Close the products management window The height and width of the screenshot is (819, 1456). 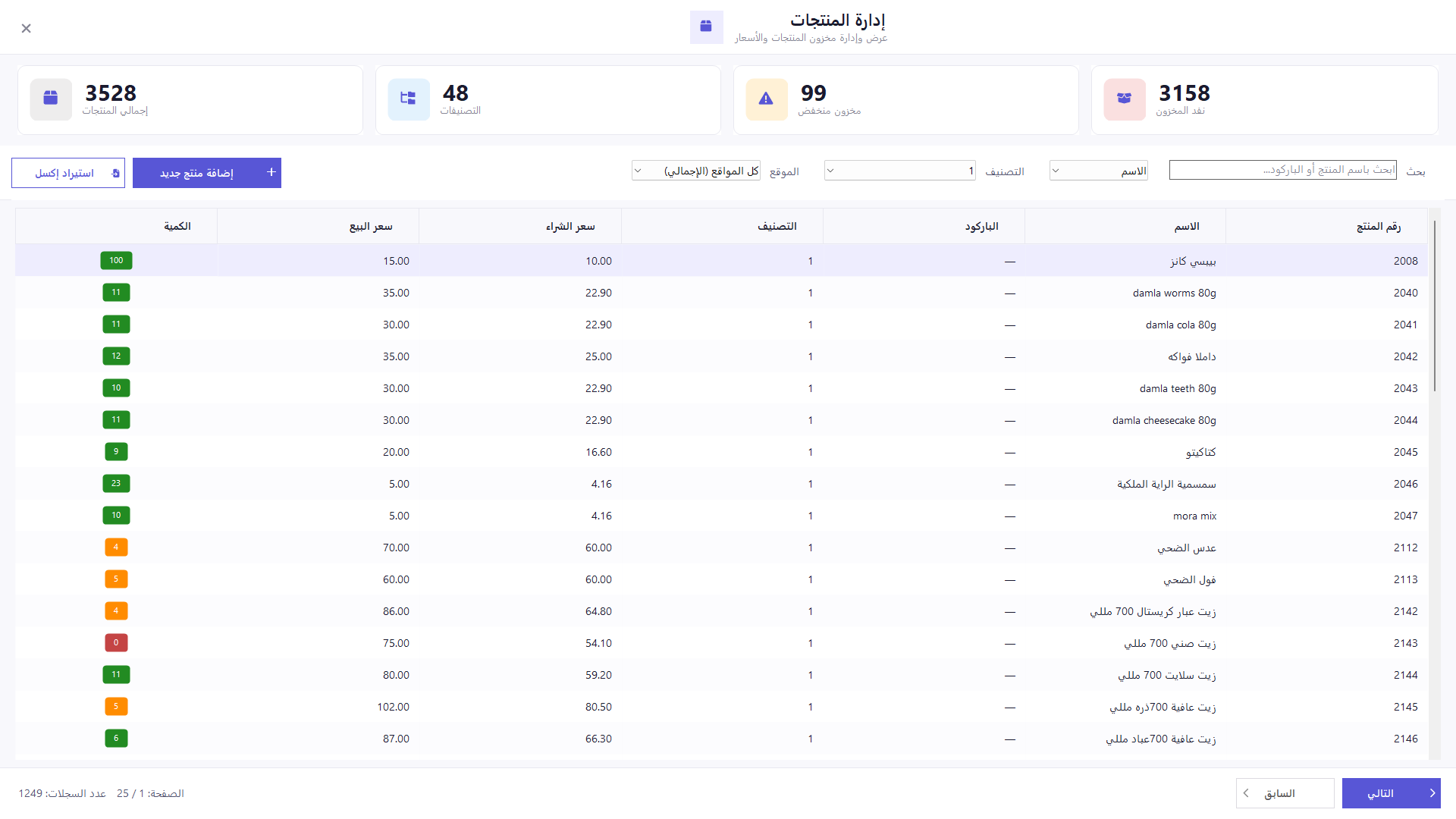click(26, 28)
